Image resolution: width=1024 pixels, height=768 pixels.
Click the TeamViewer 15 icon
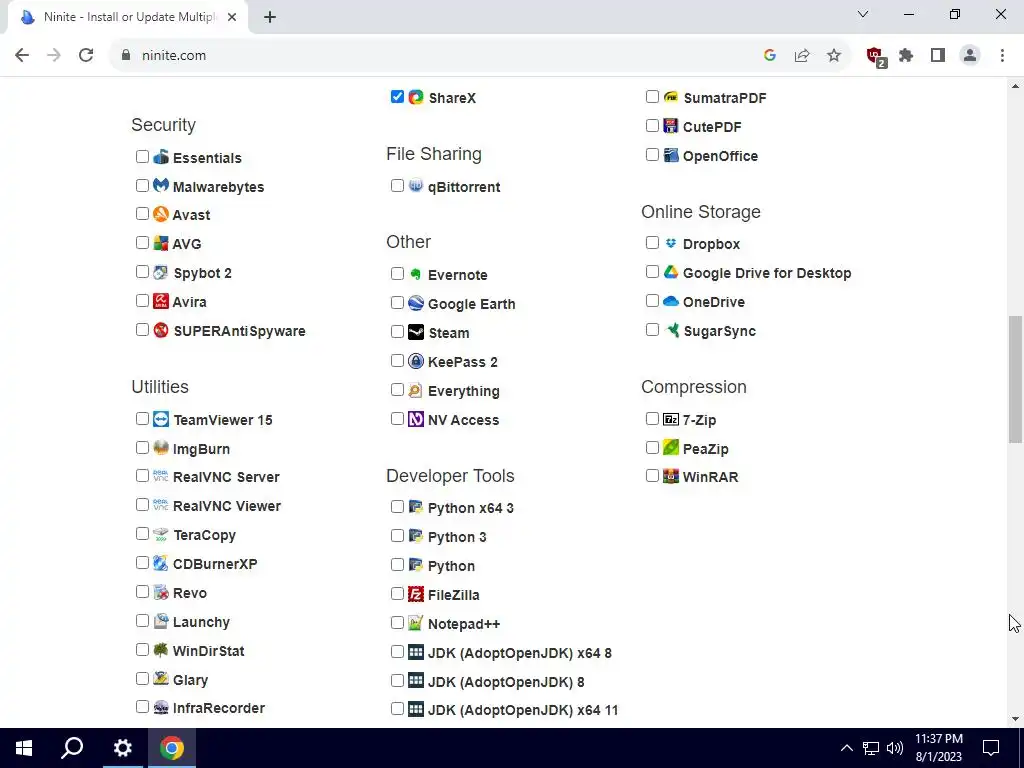161,419
